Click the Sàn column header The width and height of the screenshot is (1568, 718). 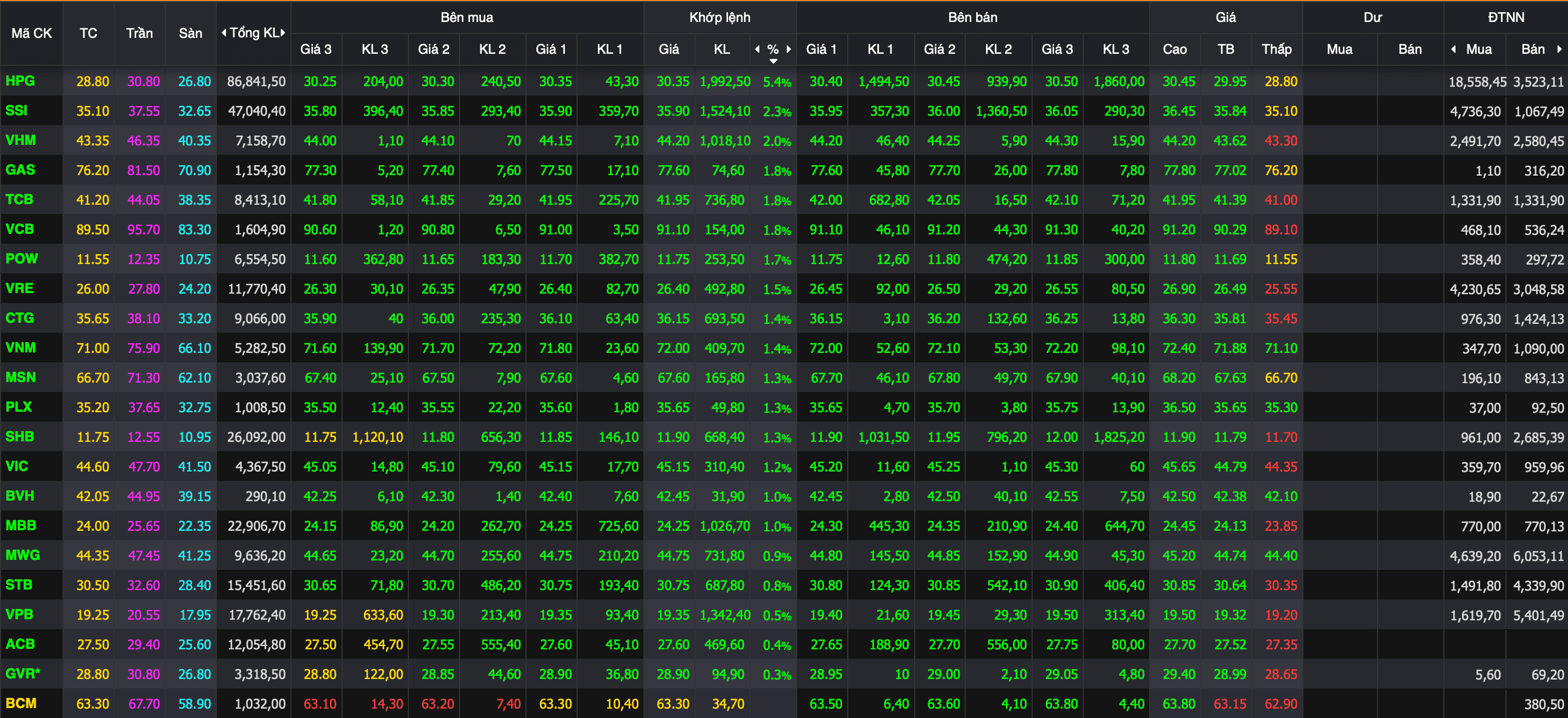click(x=191, y=33)
